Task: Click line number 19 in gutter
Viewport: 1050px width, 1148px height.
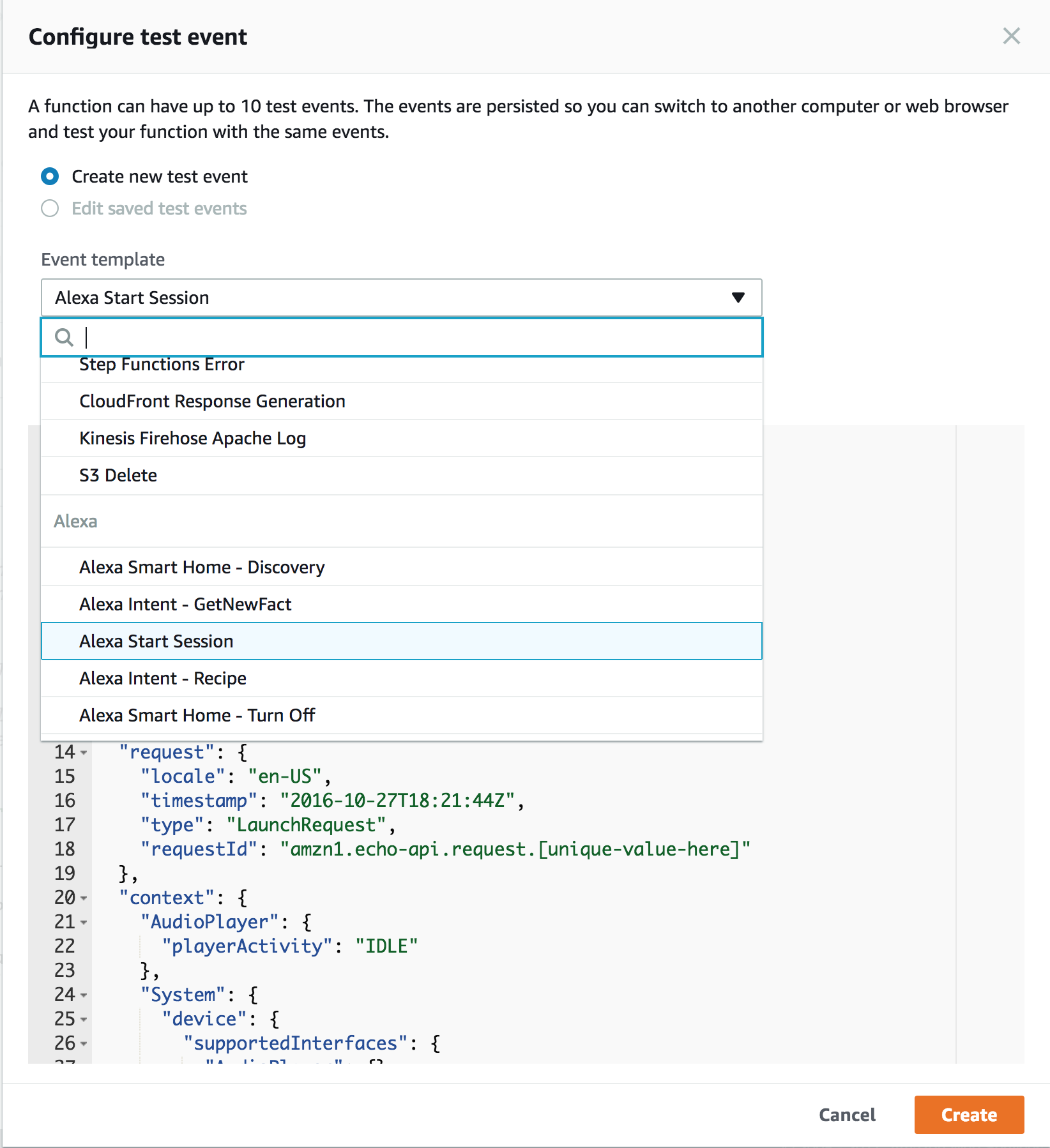Action: tap(65, 873)
